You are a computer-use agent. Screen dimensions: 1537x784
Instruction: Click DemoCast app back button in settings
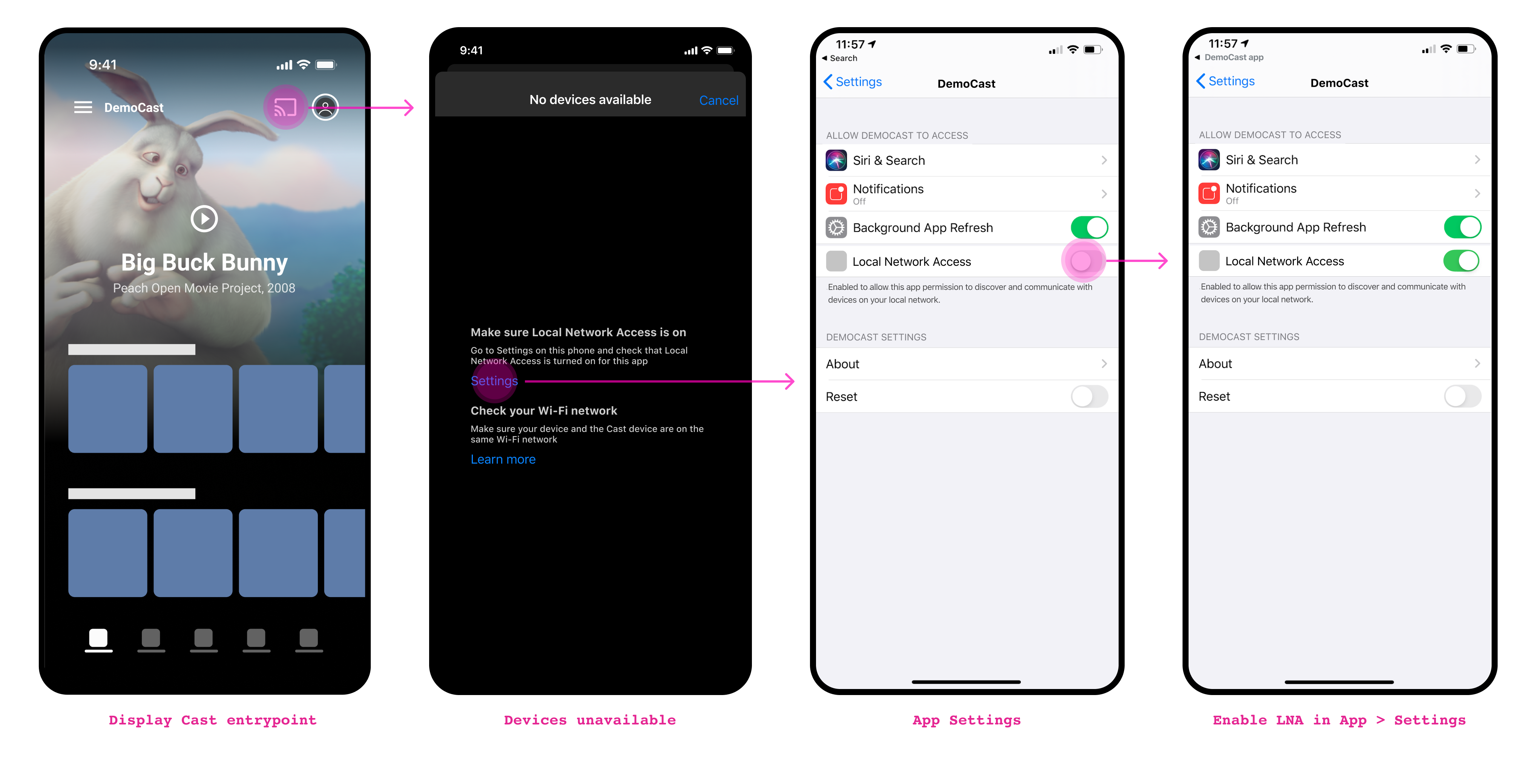click(1221, 57)
